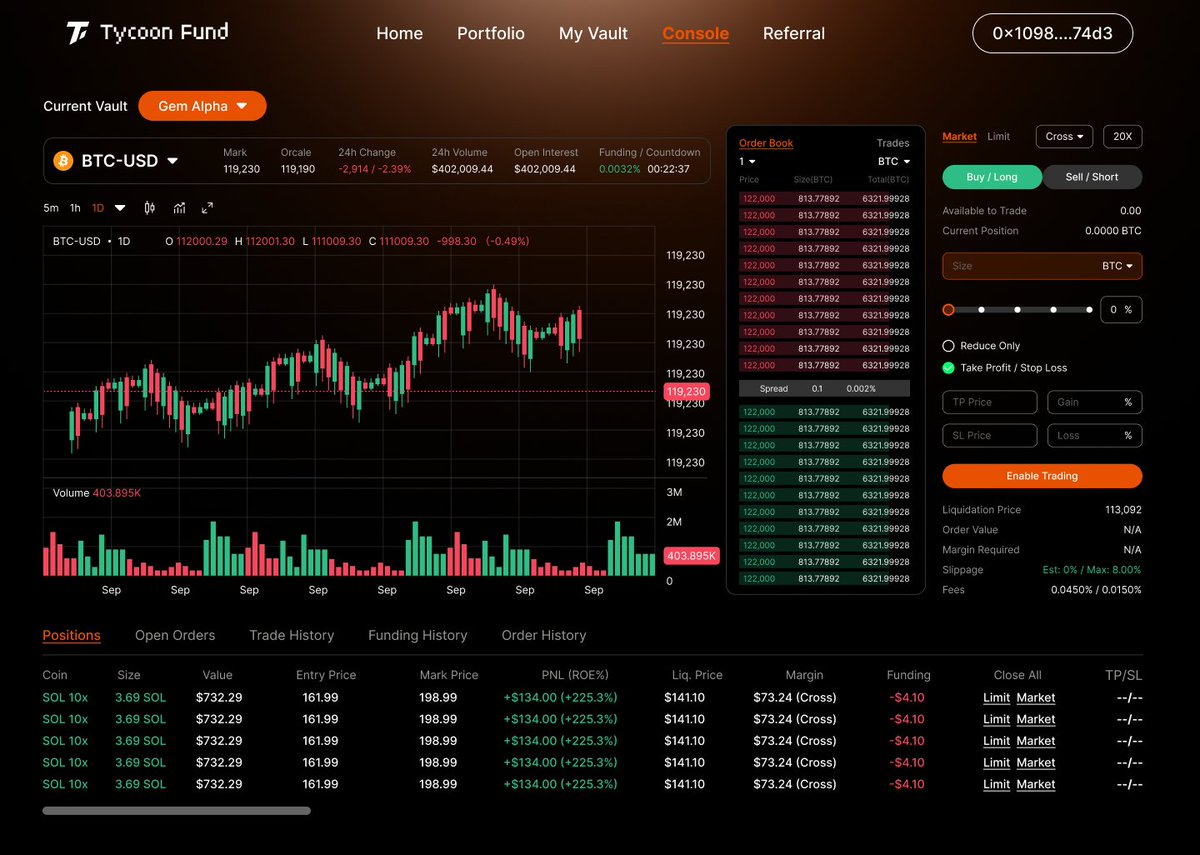Click the positions table horizontal scrollbar
This screenshot has height=855, width=1200.
click(x=176, y=810)
